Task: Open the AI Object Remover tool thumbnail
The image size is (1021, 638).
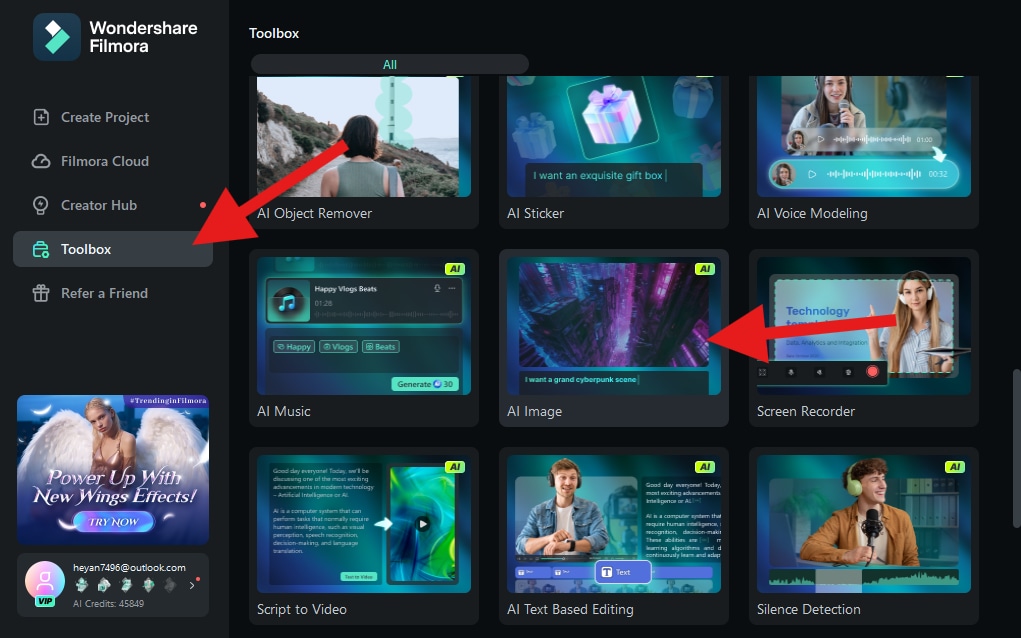Action: point(363,137)
